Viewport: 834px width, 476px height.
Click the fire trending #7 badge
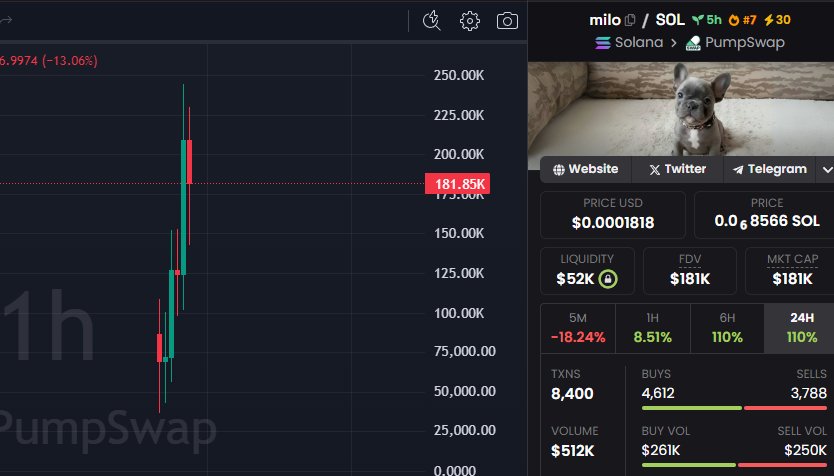[743, 20]
